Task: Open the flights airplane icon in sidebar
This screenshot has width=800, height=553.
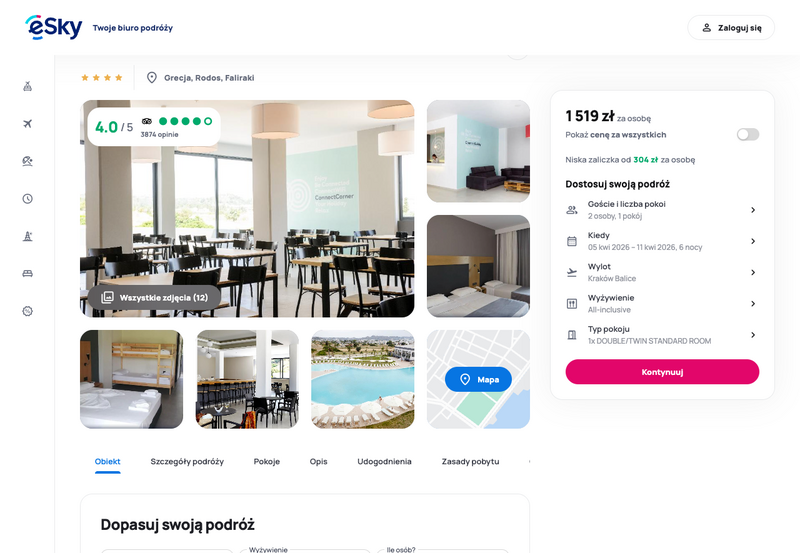Action: [28, 123]
